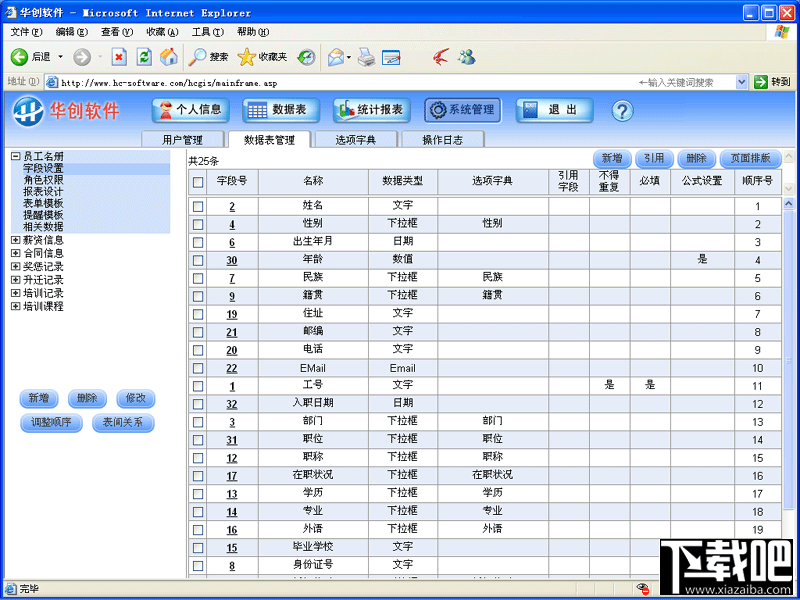The height and width of the screenshot is (600, 800).
Task: Tick the checkbox for 民族 row
Action: pos(198,279)
